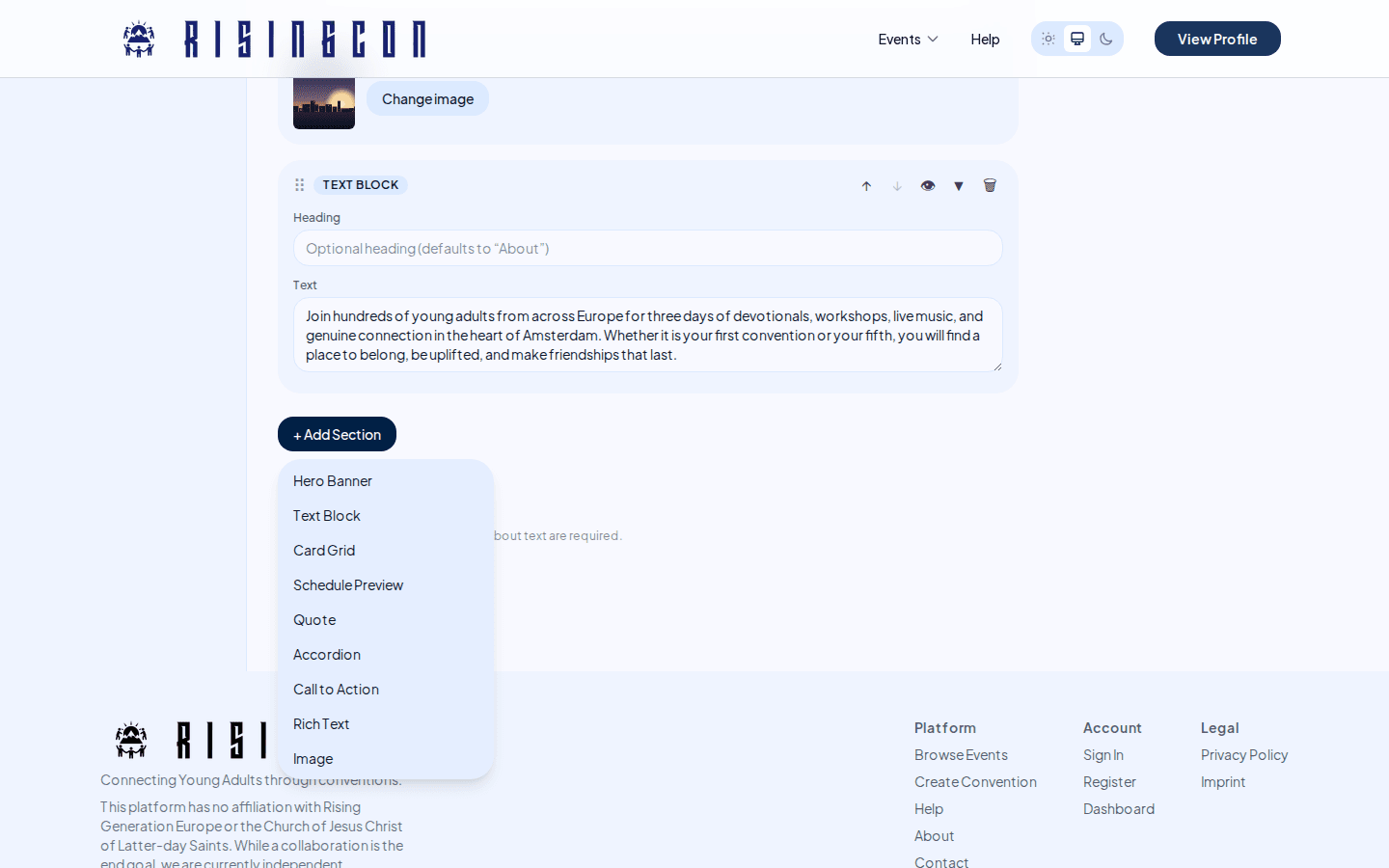The height and width of the screenshot is (868, 1389).
Task: Open the Imprint footer link
Action: point(1223,782)
